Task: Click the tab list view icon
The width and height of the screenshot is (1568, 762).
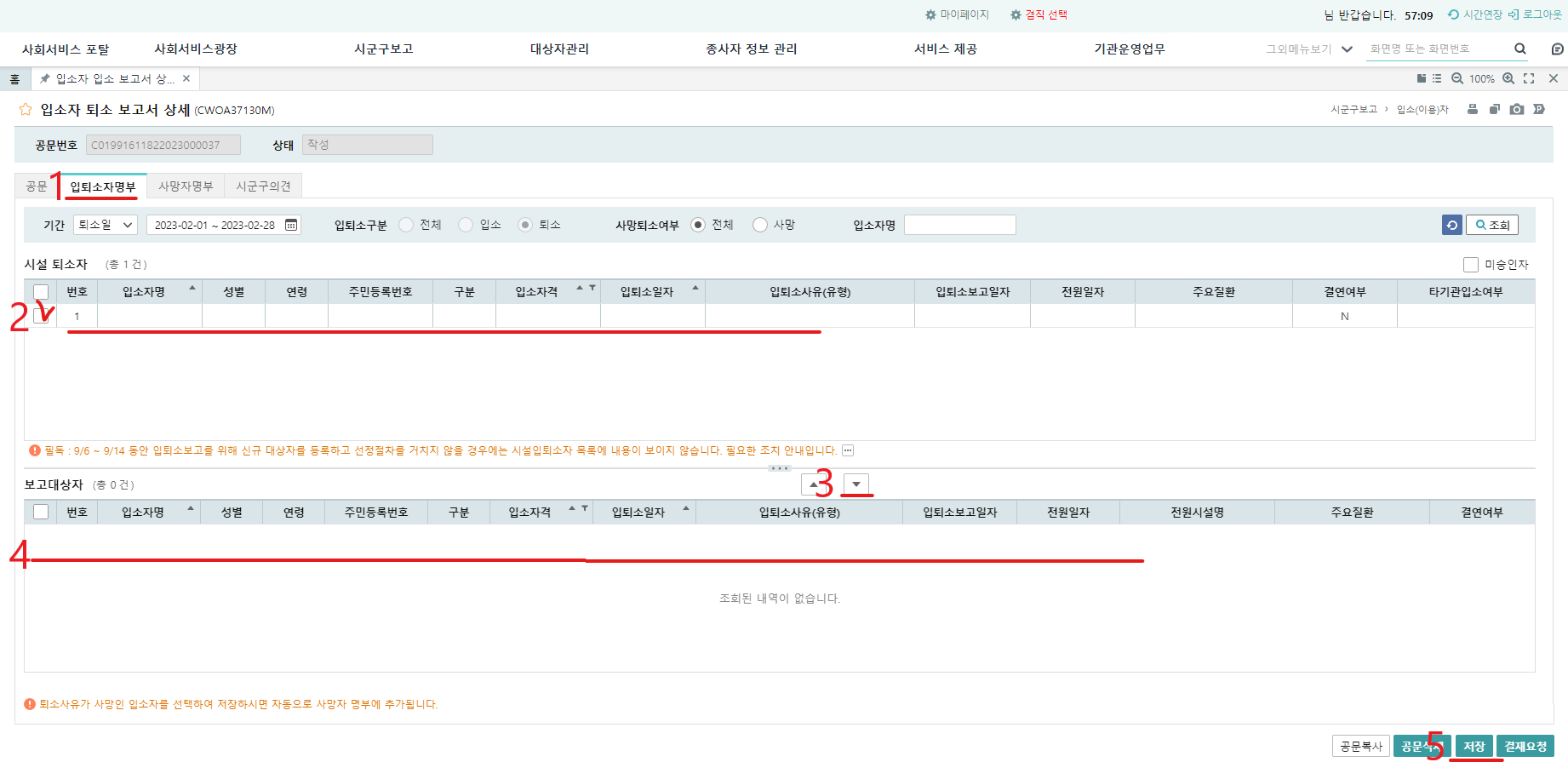Action: (1437, 78)
